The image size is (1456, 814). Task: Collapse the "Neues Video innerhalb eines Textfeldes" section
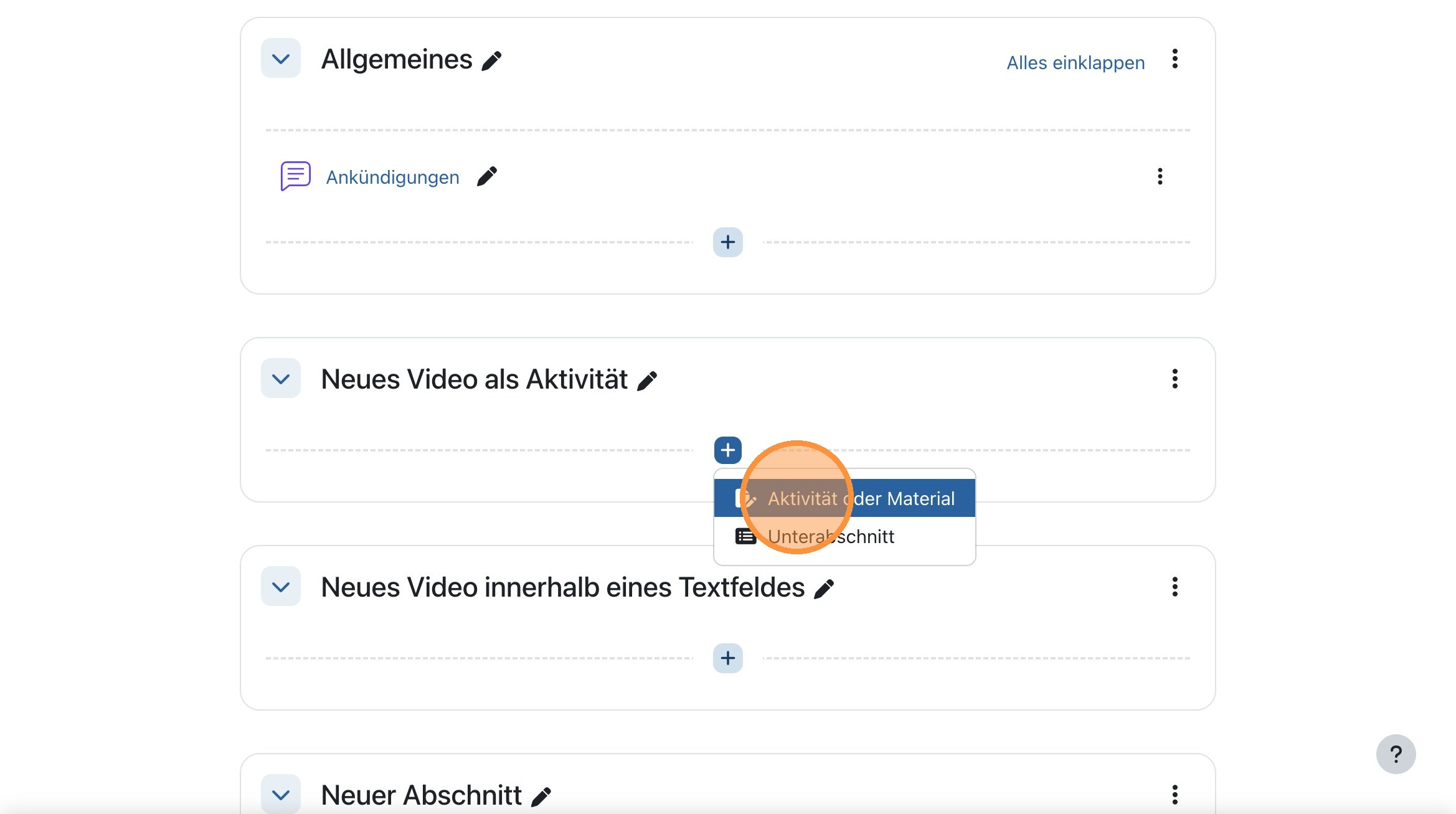click(x=280, y=586)
